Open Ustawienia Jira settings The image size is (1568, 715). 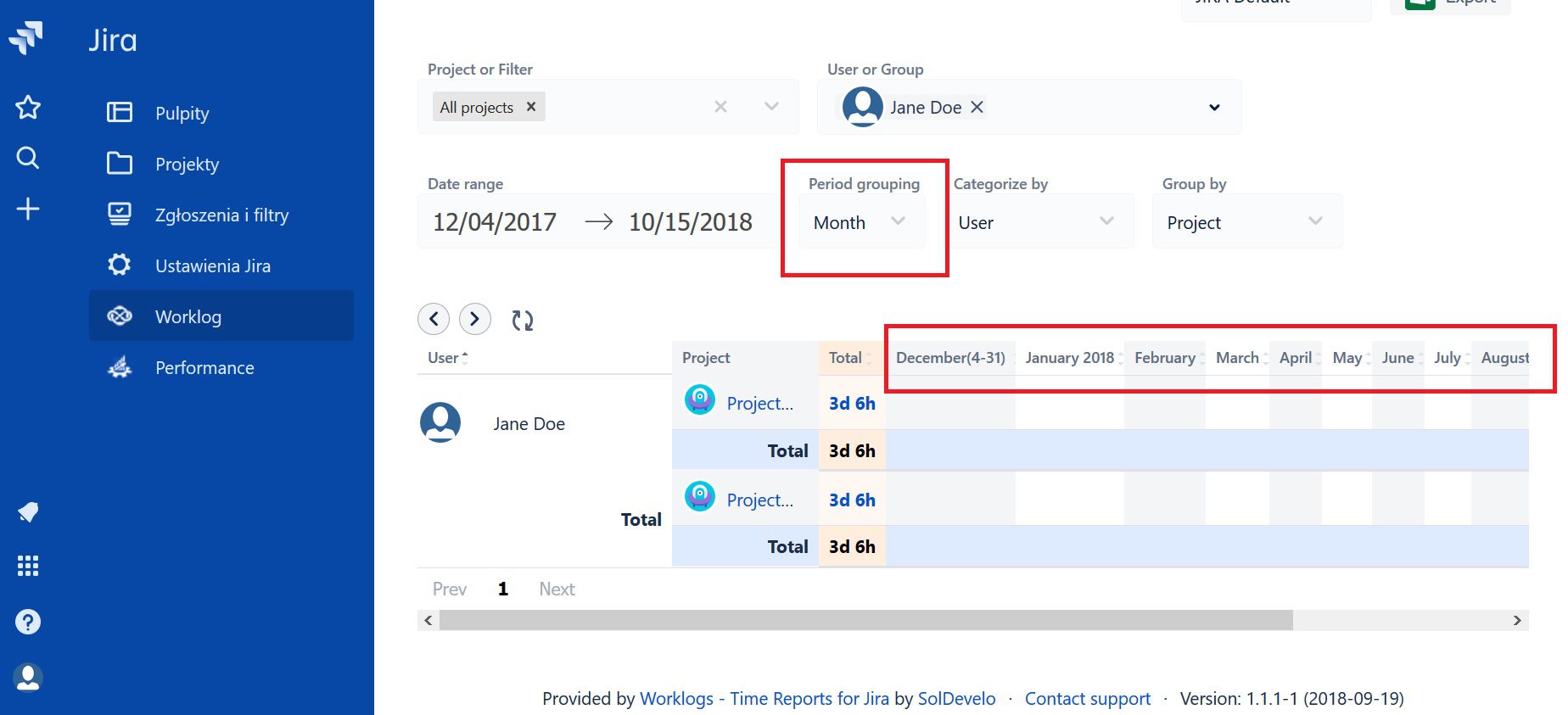(221, 265)
